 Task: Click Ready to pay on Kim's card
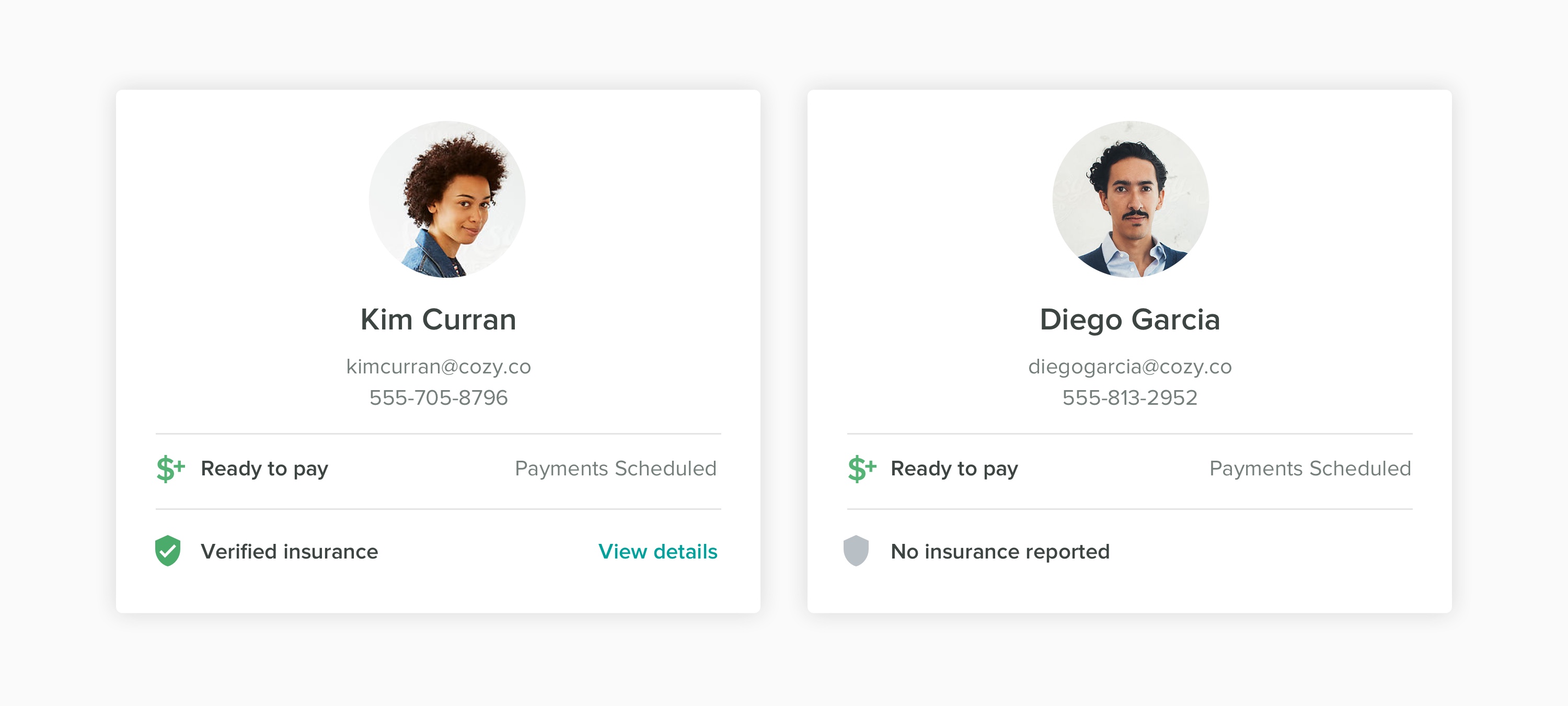click(x=264, y=469)
